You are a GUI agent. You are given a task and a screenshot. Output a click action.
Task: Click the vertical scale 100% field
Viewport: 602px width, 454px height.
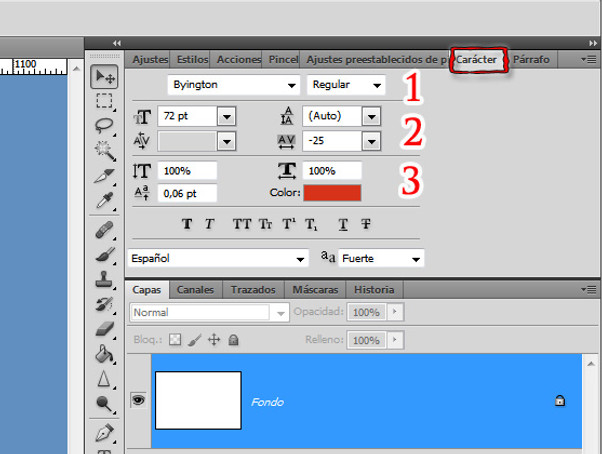(x=187, y=171)
